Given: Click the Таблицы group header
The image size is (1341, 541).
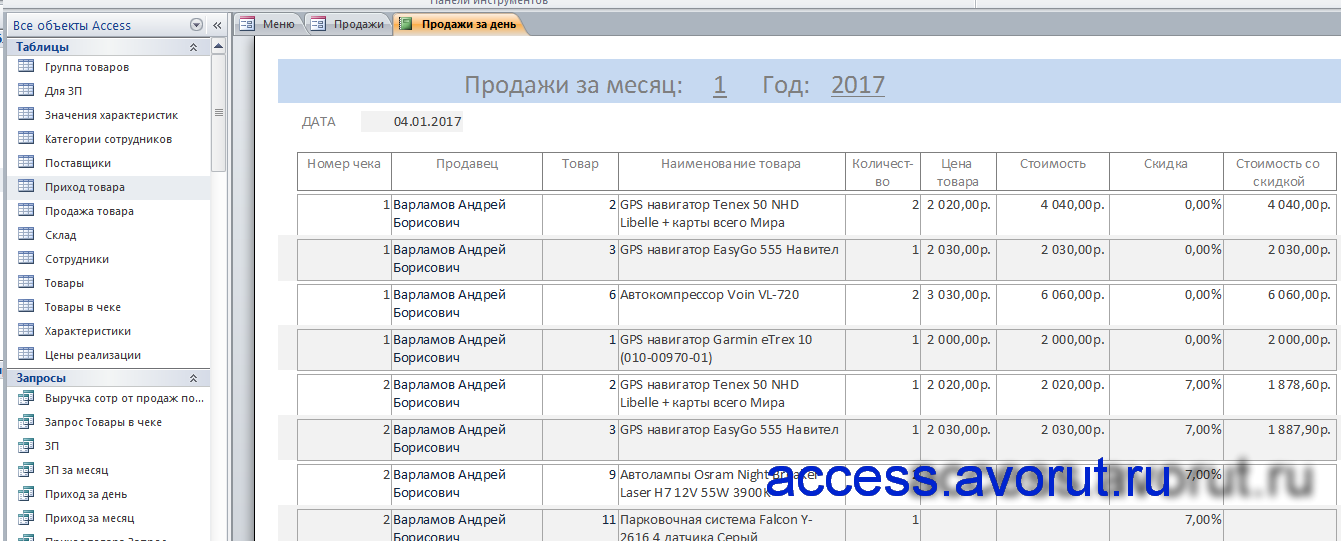Looking at the screenshot, I should click(x=108, y=47).
